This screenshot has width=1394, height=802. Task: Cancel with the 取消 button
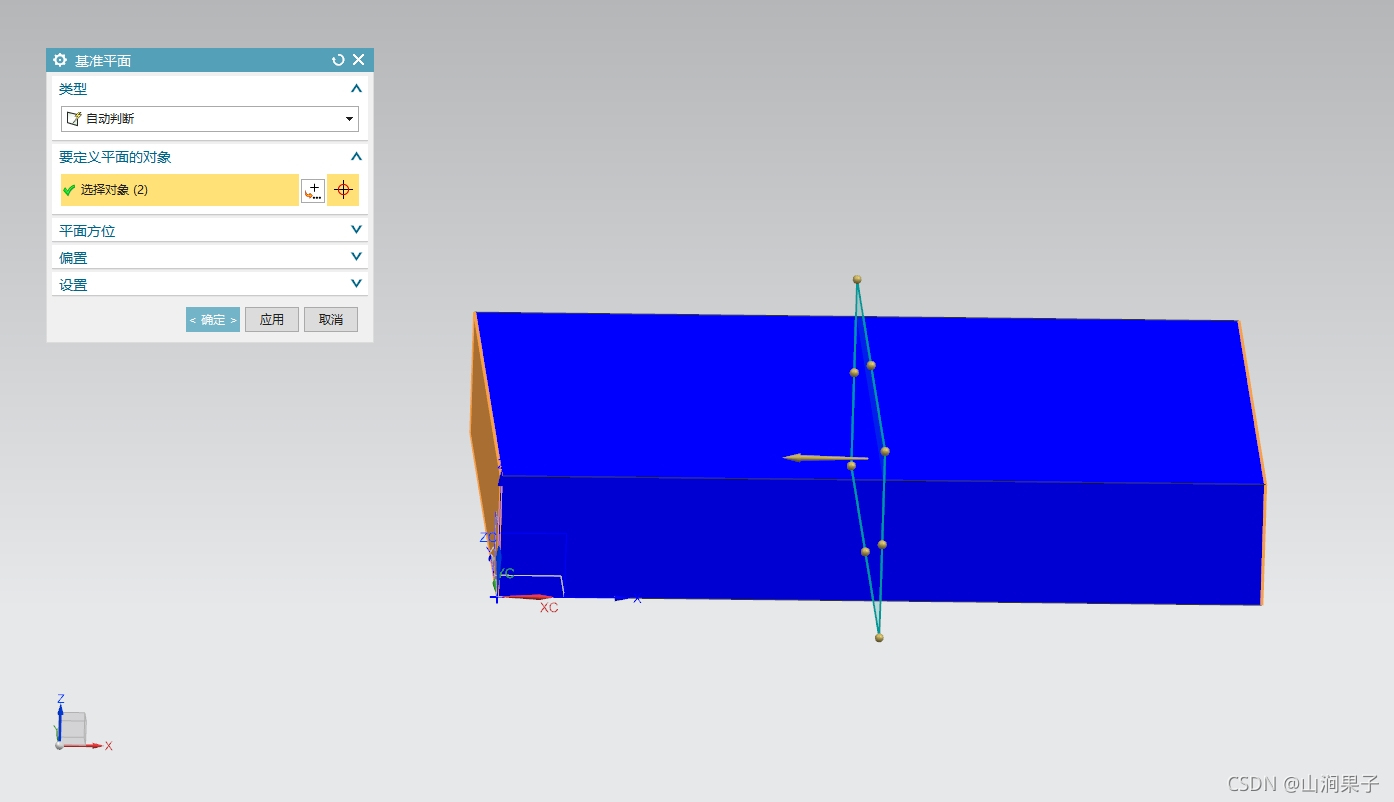tap(331, 320)
